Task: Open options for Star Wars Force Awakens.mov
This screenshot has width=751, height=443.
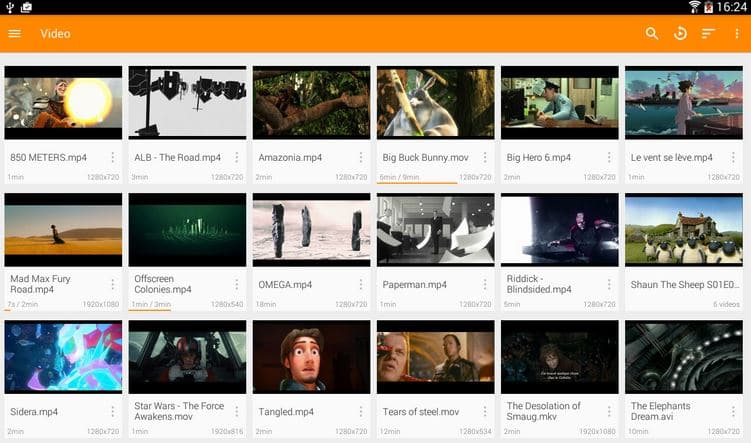Action: point(237,411)
